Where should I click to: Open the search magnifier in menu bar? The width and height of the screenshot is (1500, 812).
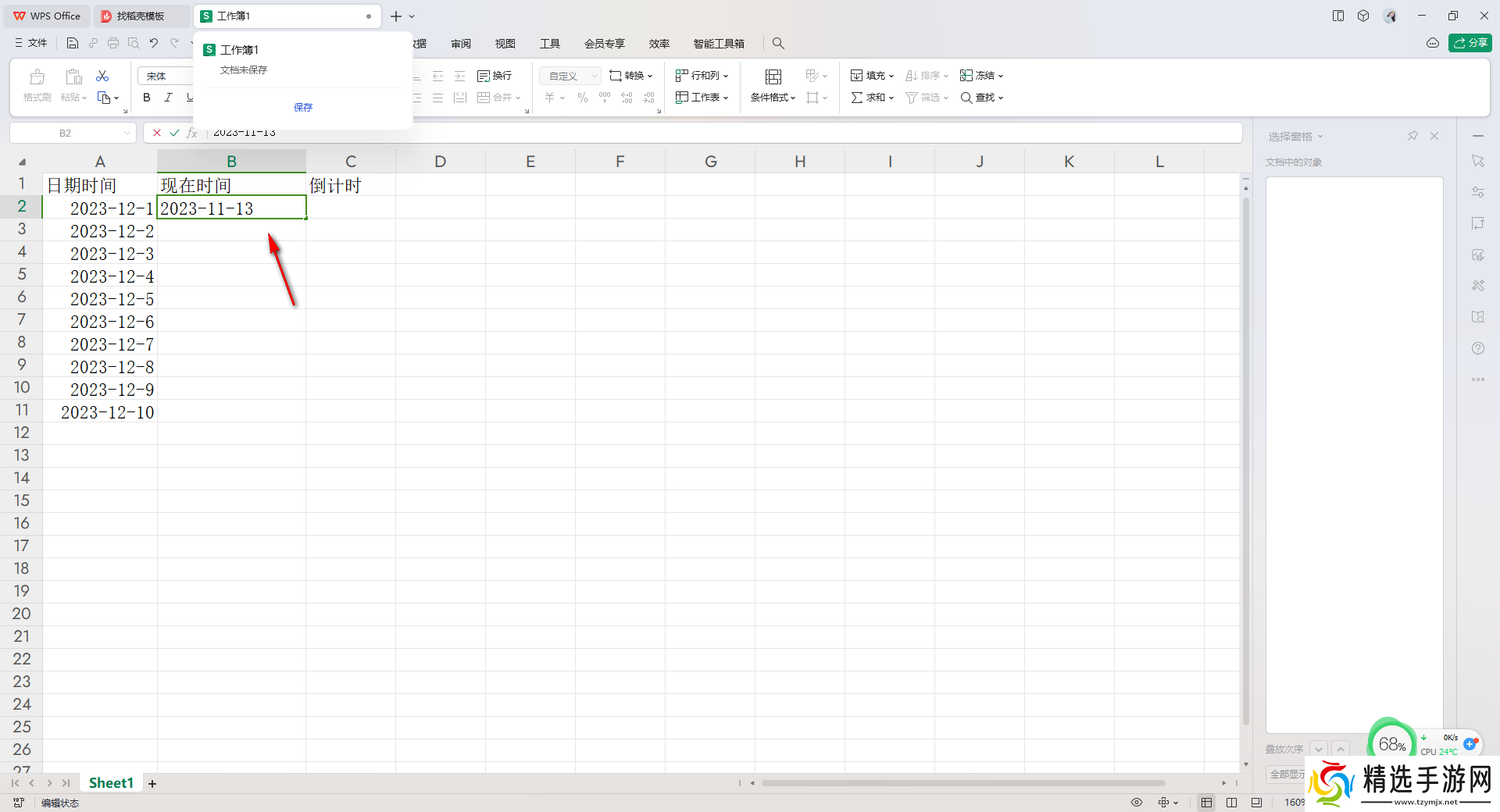click(x=778, y=44)
